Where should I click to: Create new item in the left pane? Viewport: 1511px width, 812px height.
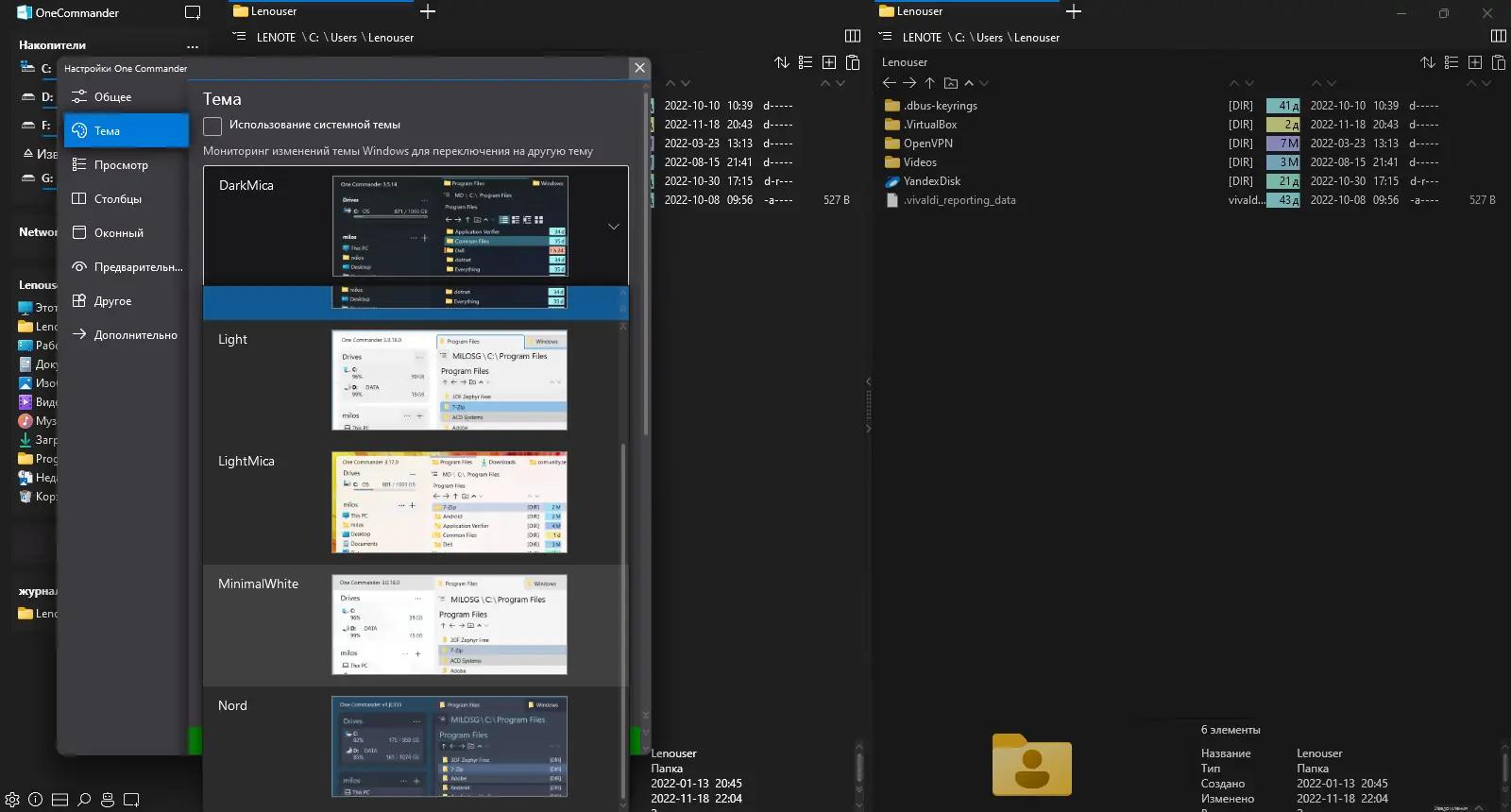(x=829, y=62)
